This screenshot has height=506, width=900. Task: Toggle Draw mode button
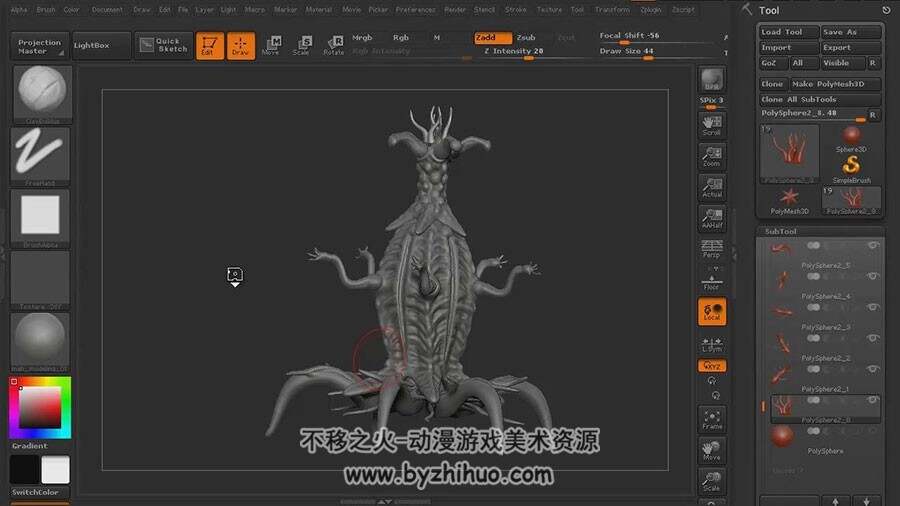click(240, 46)
